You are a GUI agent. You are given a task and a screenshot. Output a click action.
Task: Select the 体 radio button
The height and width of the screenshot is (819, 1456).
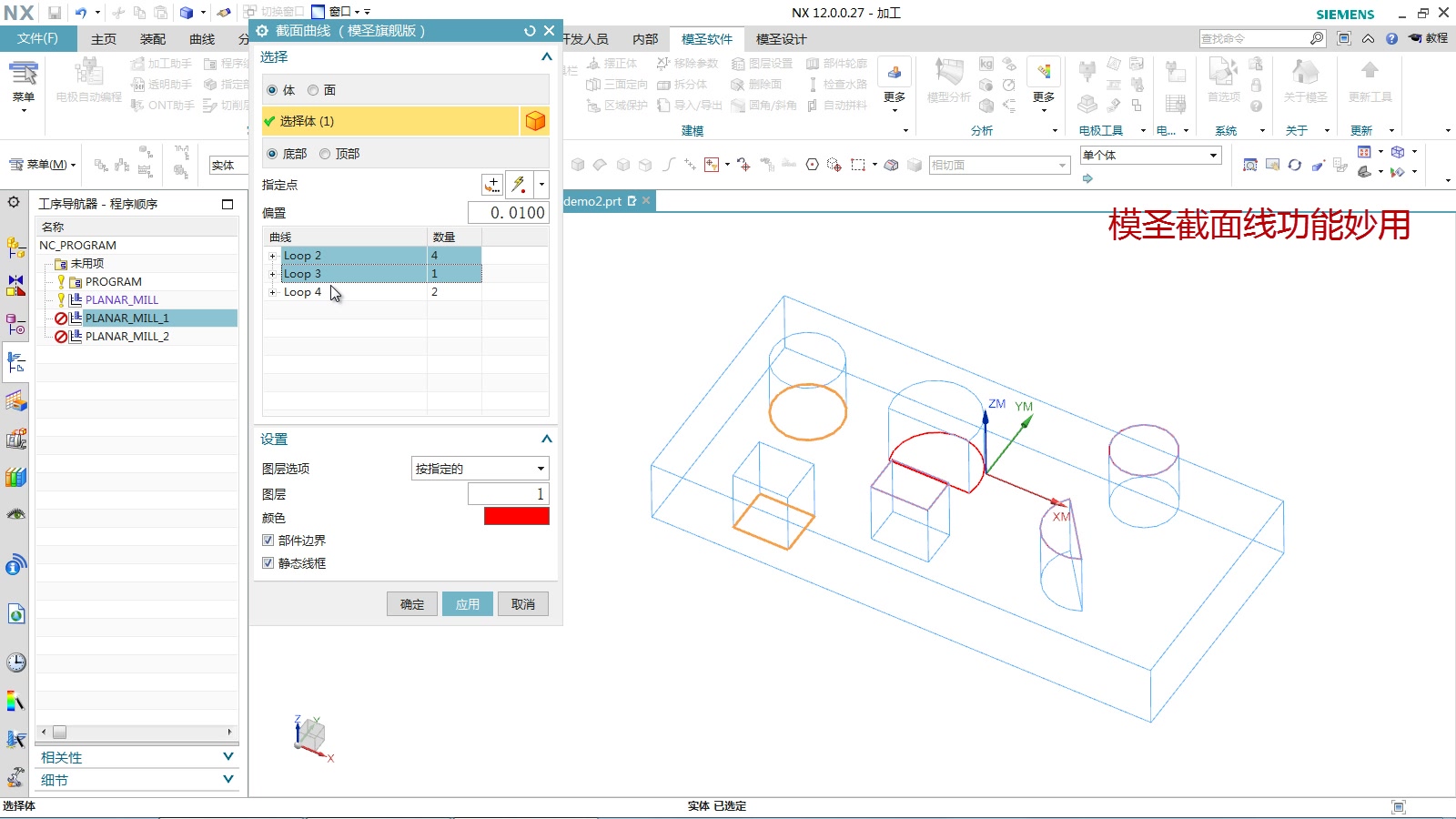[x=272, y=90]
